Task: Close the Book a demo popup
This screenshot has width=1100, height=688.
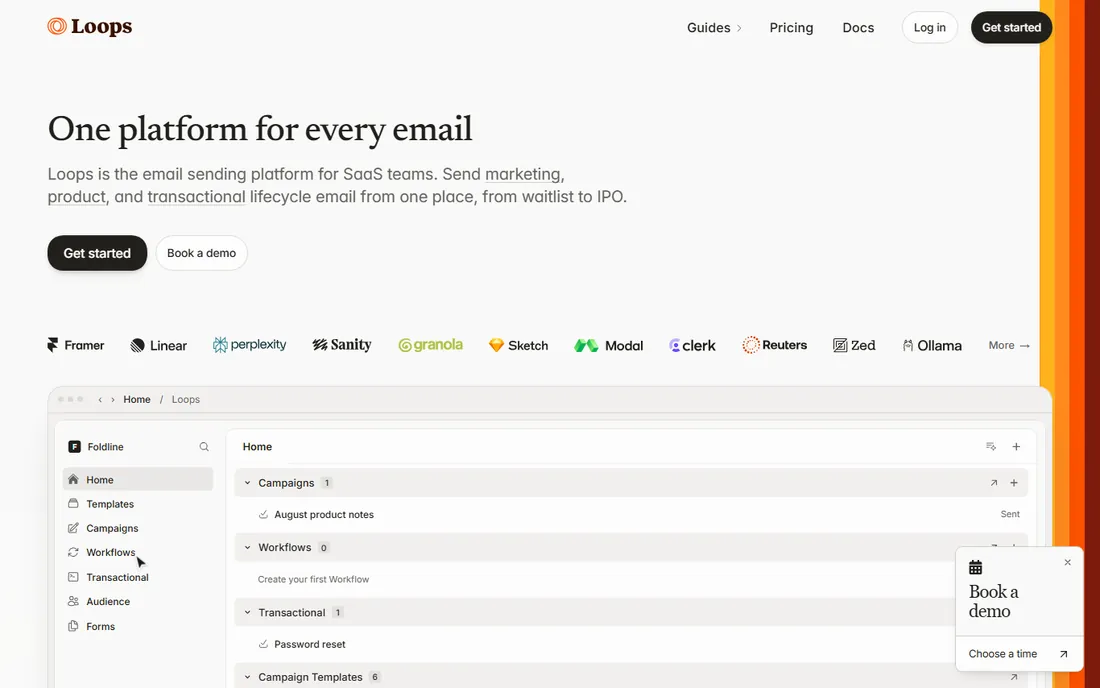Action: click(1068, 562)
